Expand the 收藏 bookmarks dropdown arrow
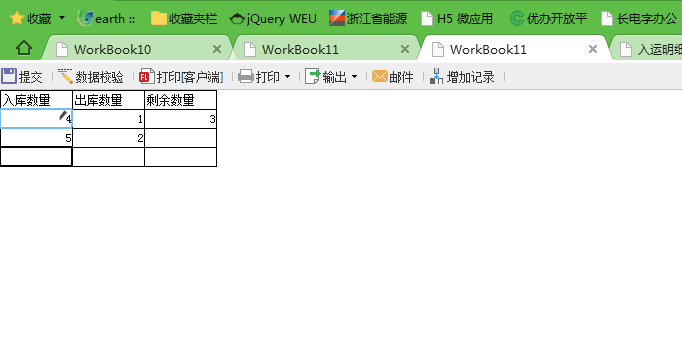 (62, 18)
